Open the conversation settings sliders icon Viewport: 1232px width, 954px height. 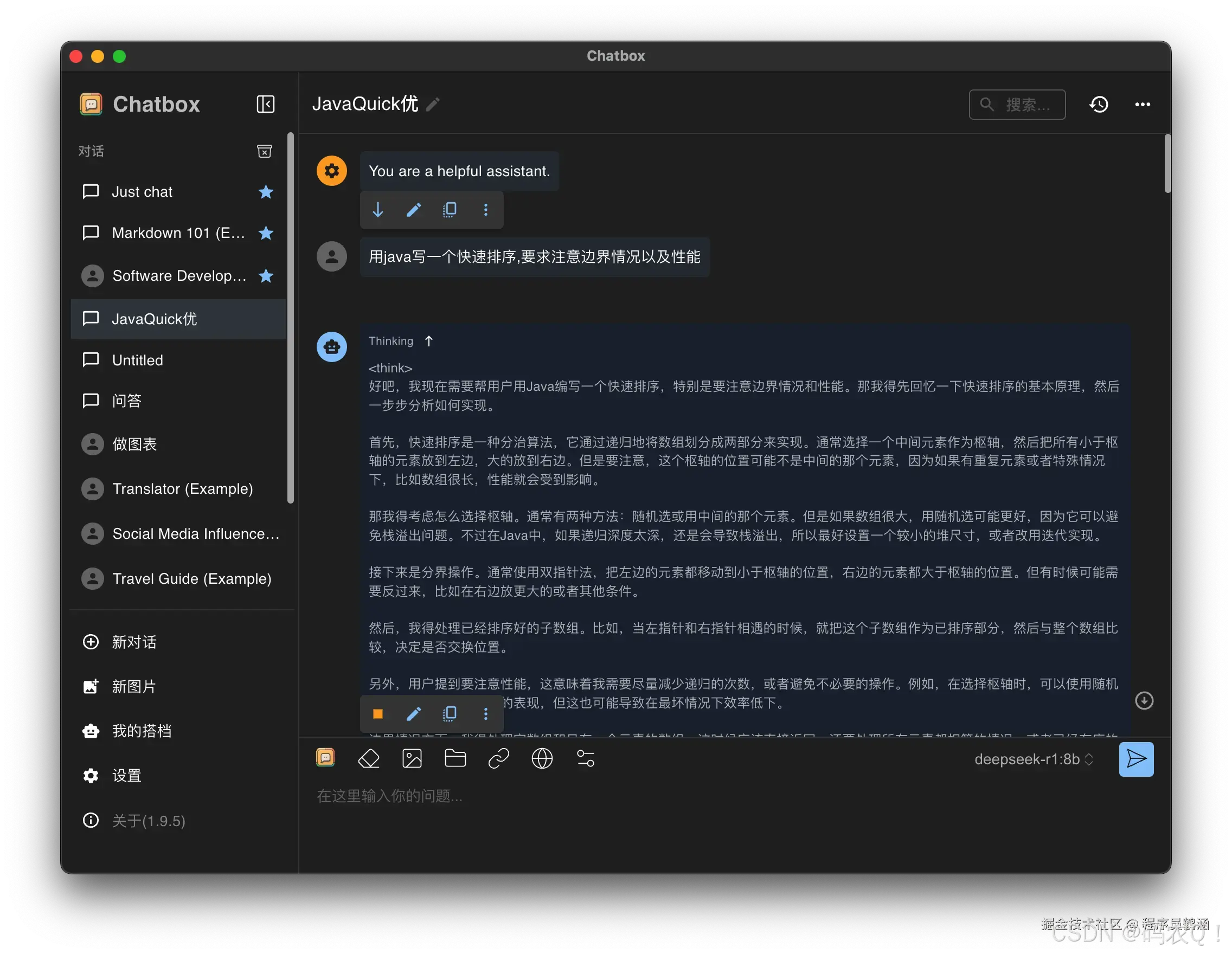(x=585, y=759)
